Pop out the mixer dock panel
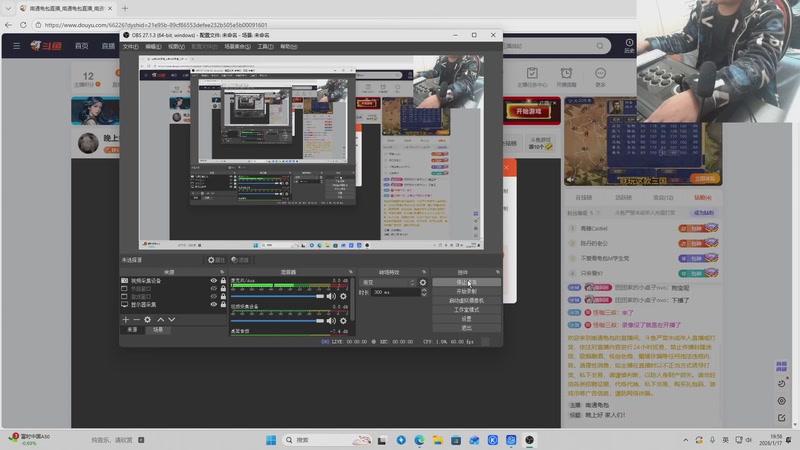 (351, 272)
